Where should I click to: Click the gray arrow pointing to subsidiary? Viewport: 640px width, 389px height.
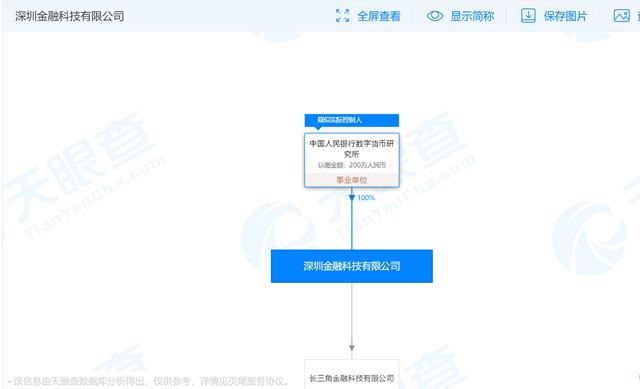(x=352, y=348)
